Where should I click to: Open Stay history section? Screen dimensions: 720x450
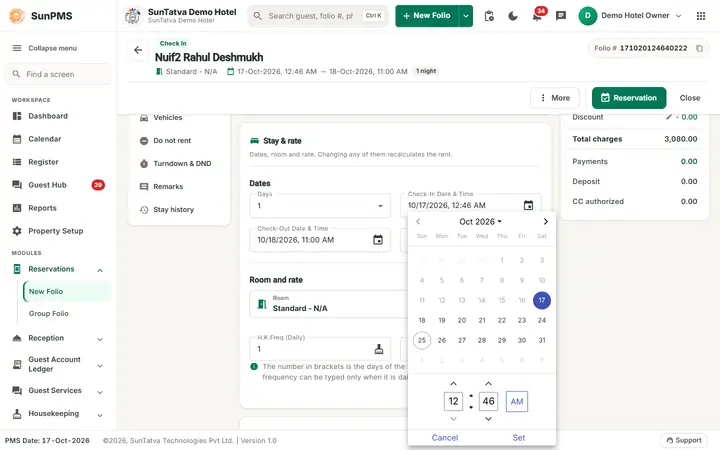179,209
